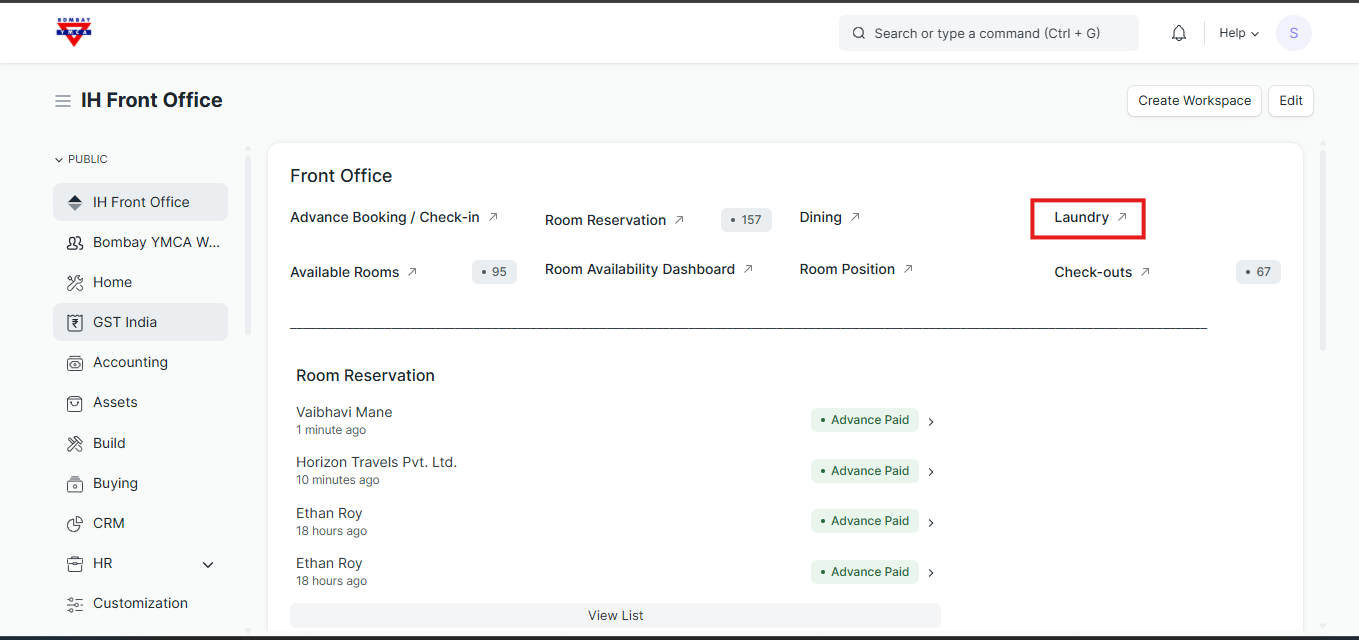Open the user avatar S menu
Viewport: 1359px width, 640px height.
click(x=1293, y=33)
